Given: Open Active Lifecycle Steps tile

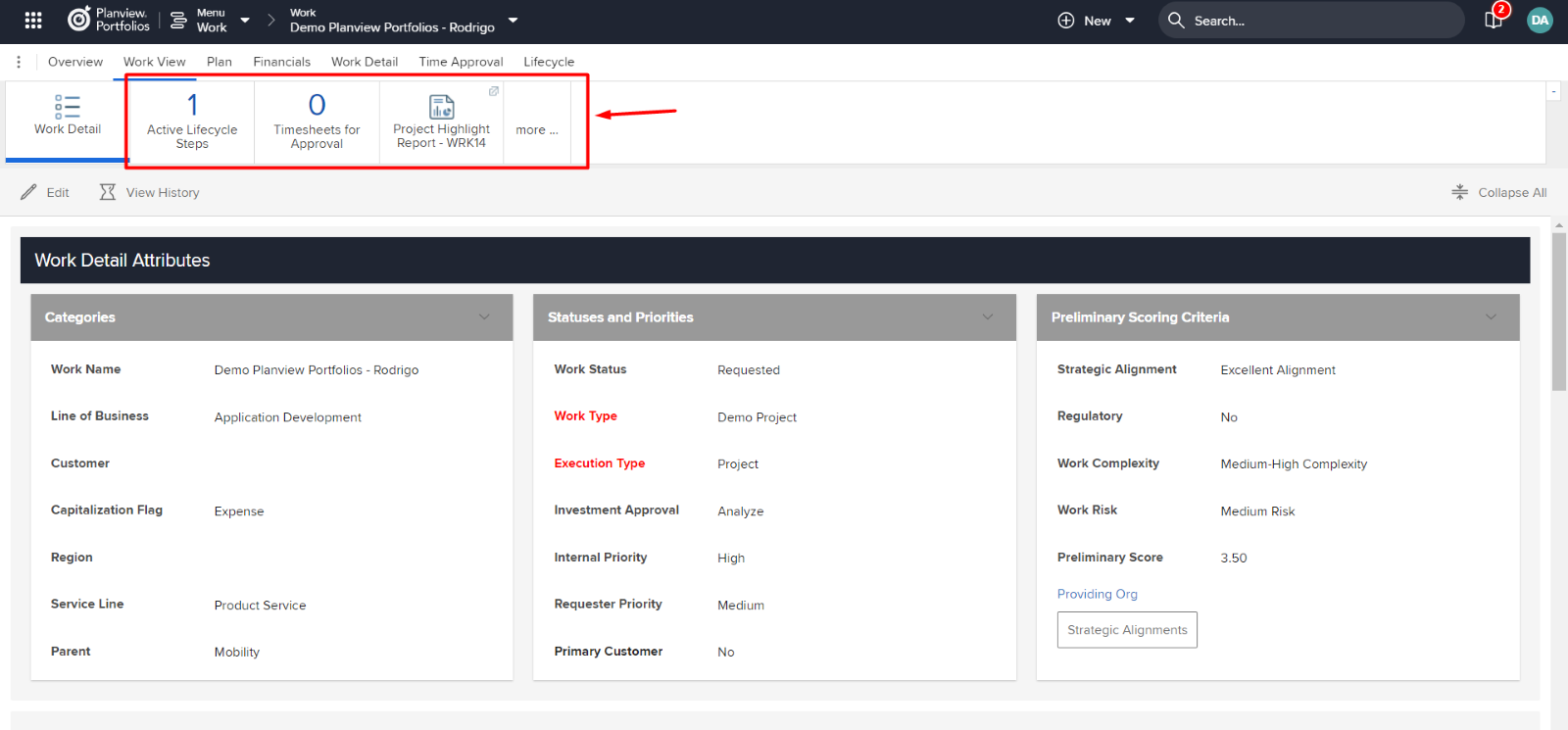Looking at the screenshot, I should click(192, 122).
